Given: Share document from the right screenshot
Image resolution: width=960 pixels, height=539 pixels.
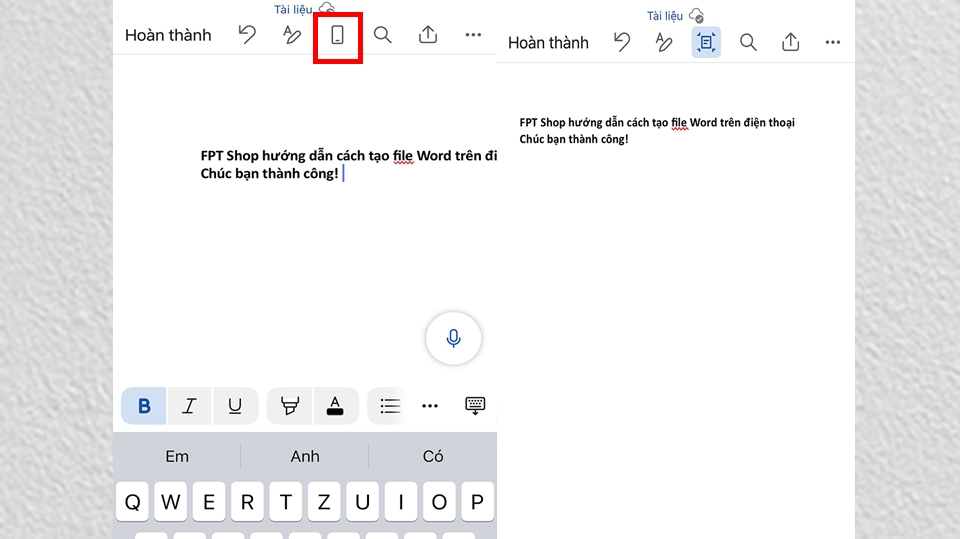Looking at the screenshot, I should pyautogui.click(x=790, y=42).
